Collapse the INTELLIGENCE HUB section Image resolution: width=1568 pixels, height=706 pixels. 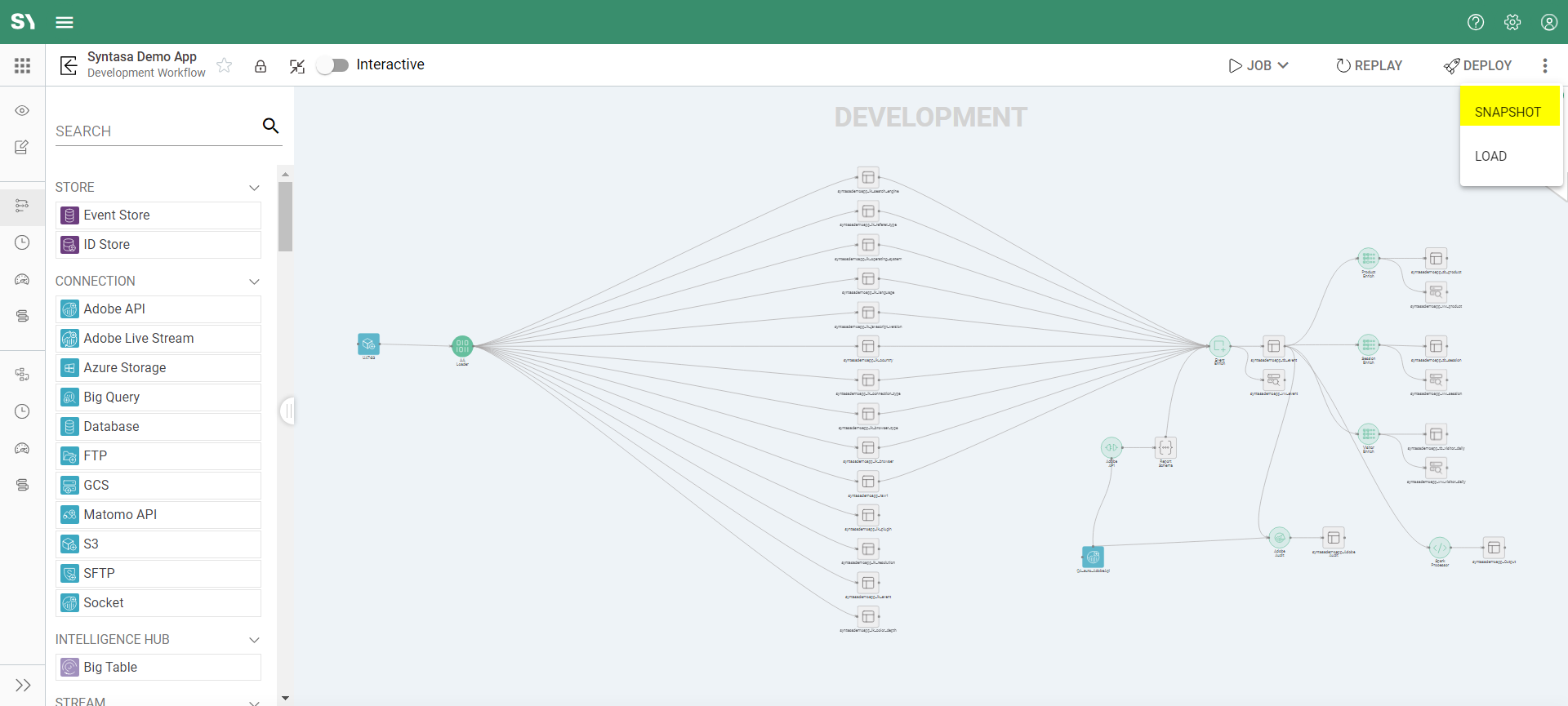point(254,640)
